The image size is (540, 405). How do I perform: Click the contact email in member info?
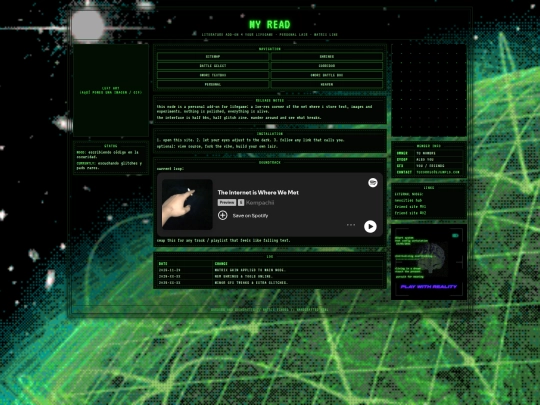pyautogui.click(x=438, y=172)
